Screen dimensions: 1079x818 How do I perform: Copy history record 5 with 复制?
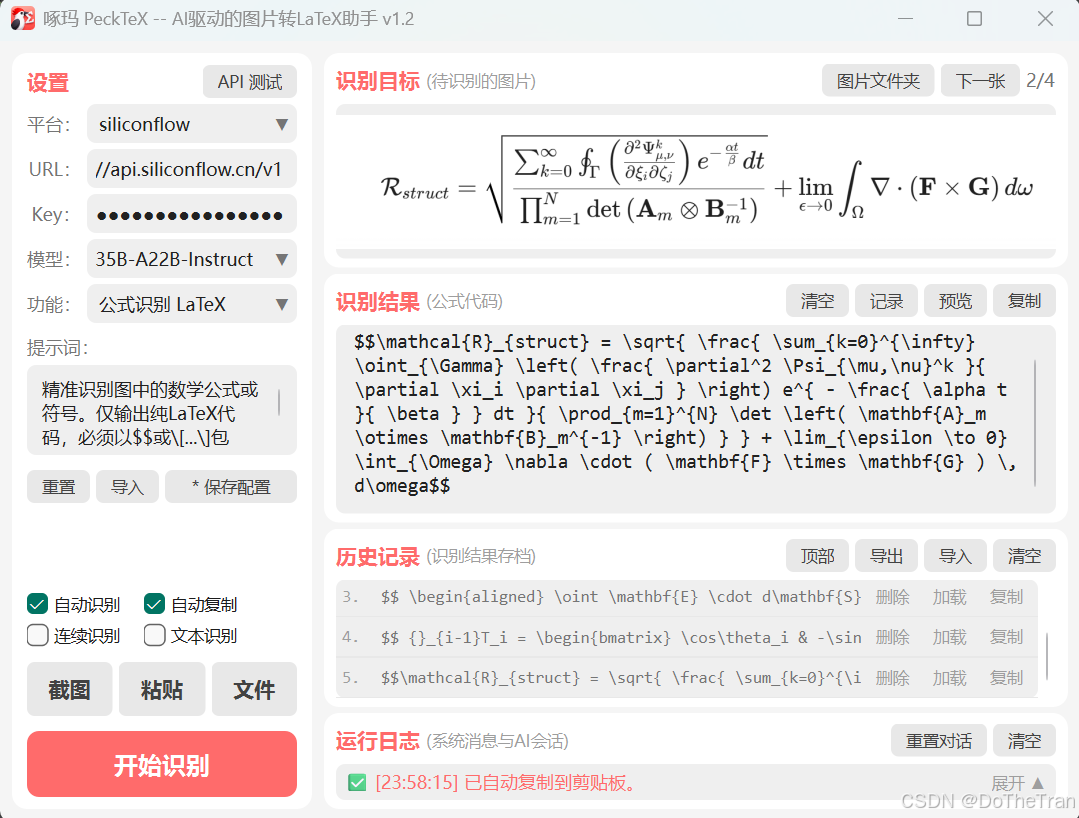pyautogui.click(x=1007, y=678)
